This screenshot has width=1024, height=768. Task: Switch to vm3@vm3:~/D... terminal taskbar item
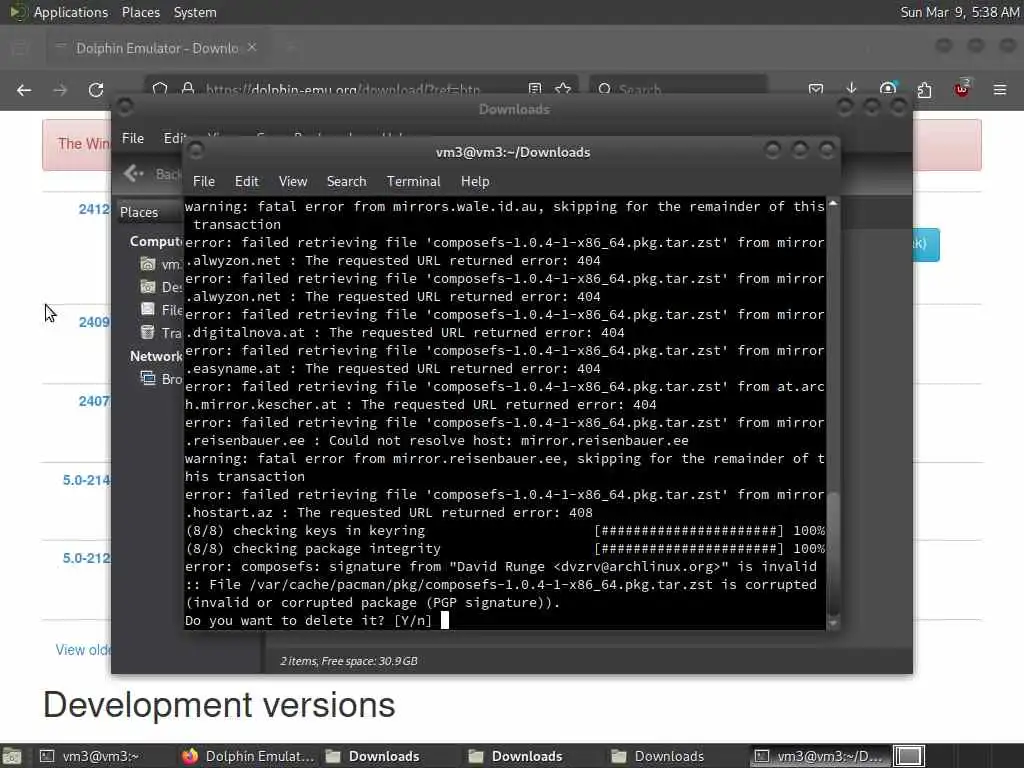[820, 756]
